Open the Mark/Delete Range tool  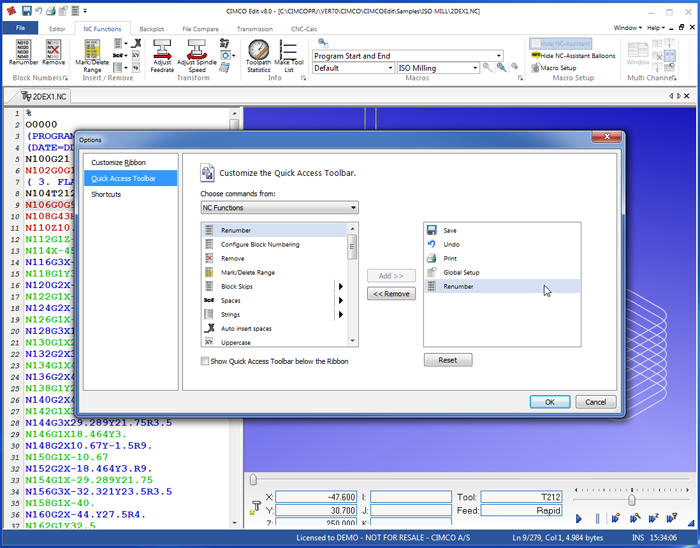(x=92, y=56)
